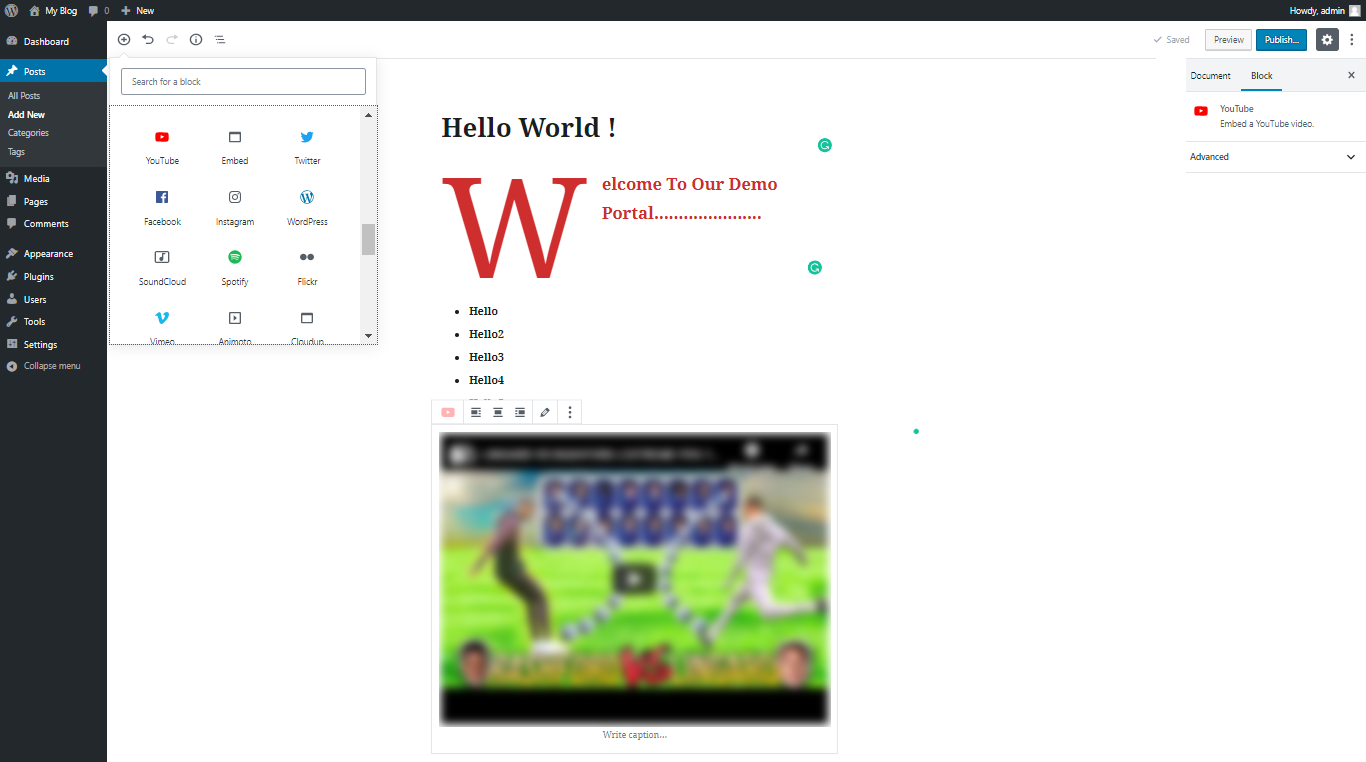Open My Blog site link

click(52, 10)
